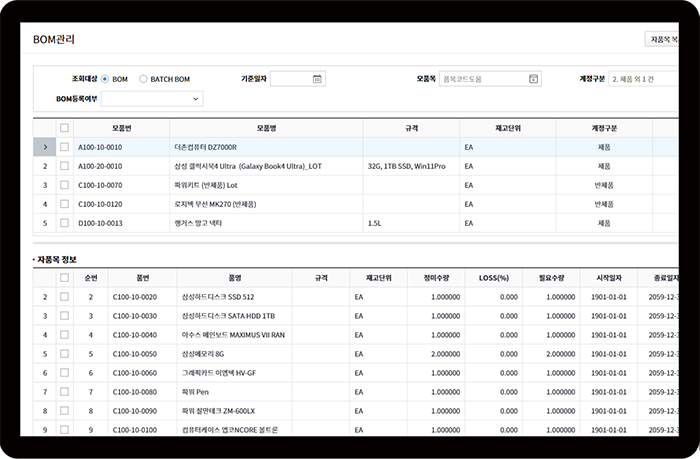This screenshot has width=700, height=459.
Task: Check the box for child item C100-10-0020
Action: pyautogui.click(x=64, y=297)
